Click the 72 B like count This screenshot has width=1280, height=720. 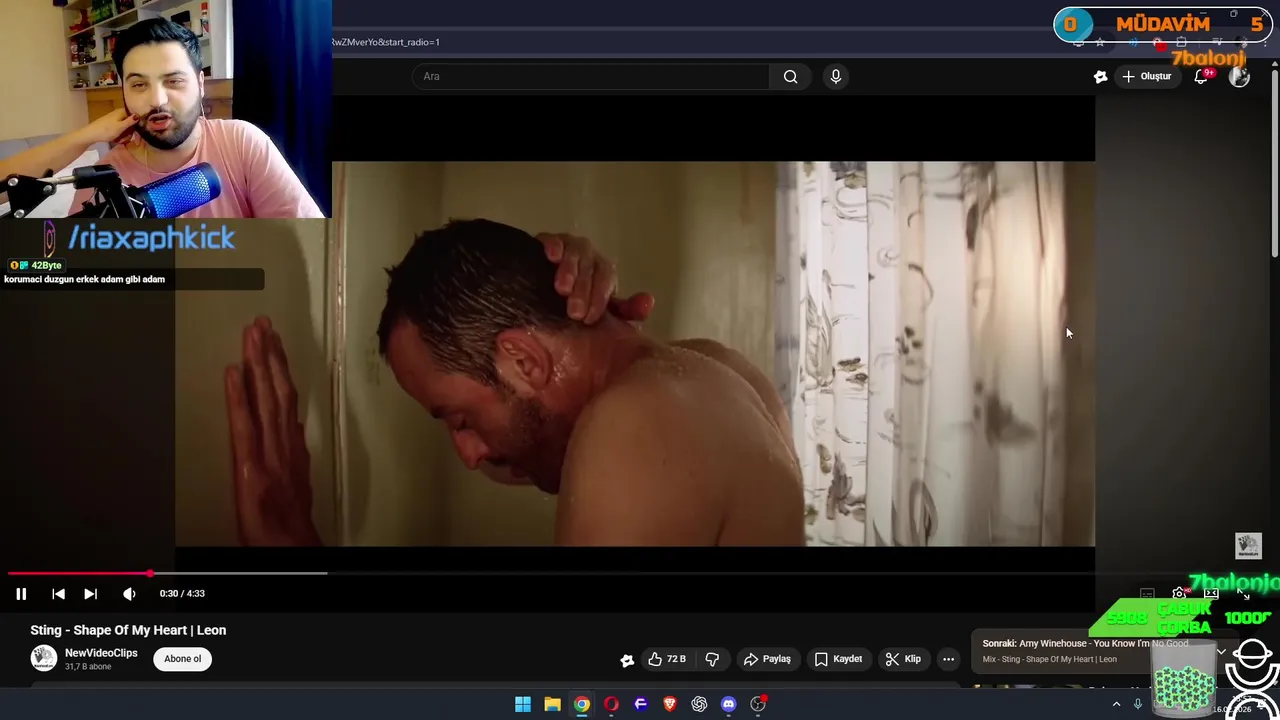click(x=676, y=659)
